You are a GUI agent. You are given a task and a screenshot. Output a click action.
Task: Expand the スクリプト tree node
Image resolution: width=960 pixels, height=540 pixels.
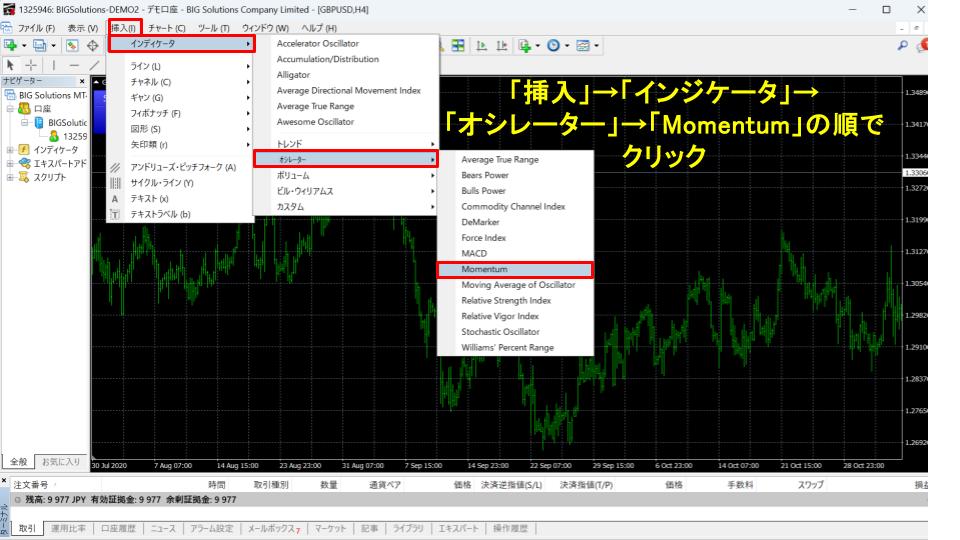[9, 177]
